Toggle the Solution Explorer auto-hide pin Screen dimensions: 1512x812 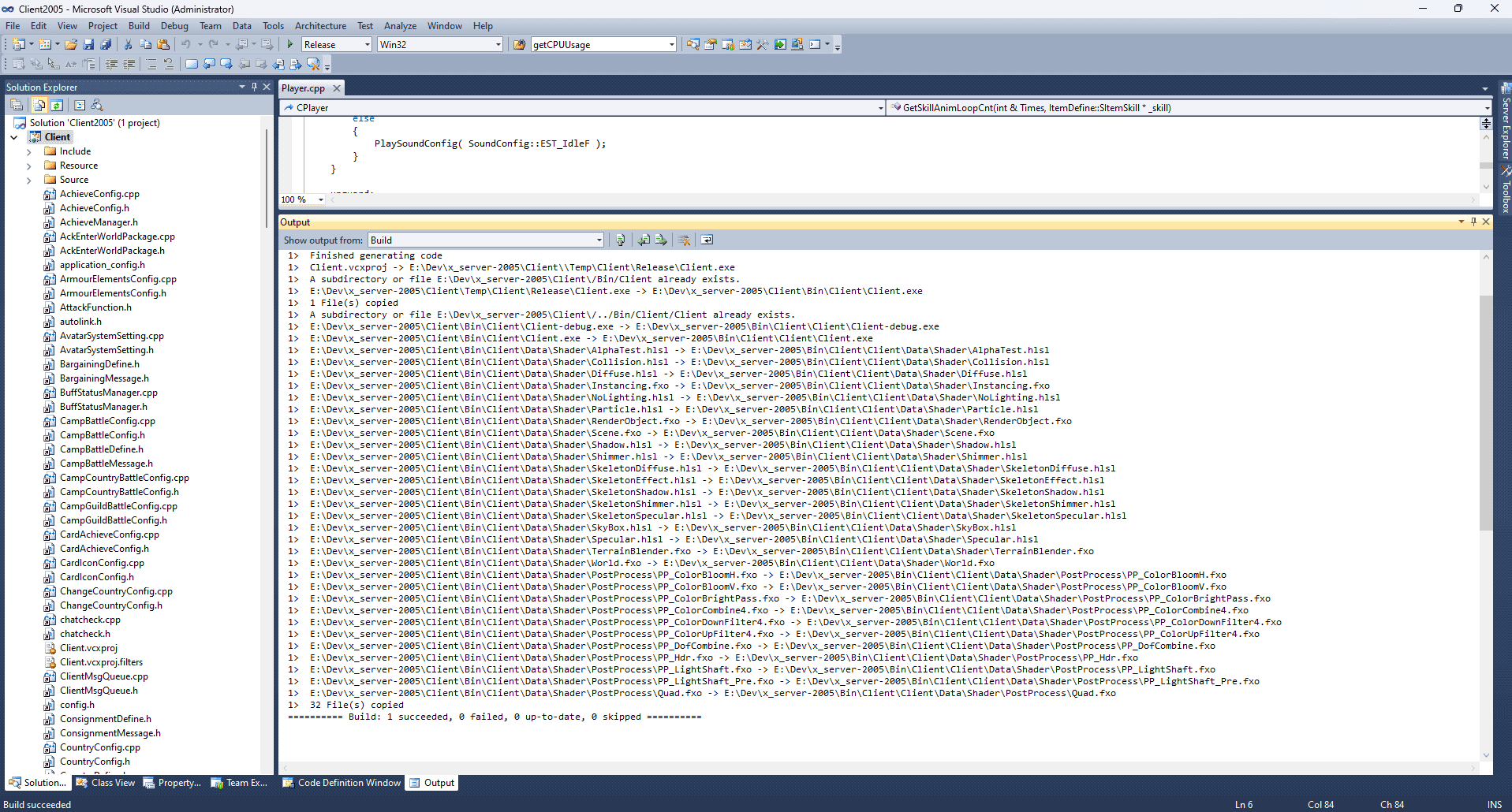click(254, 87)
